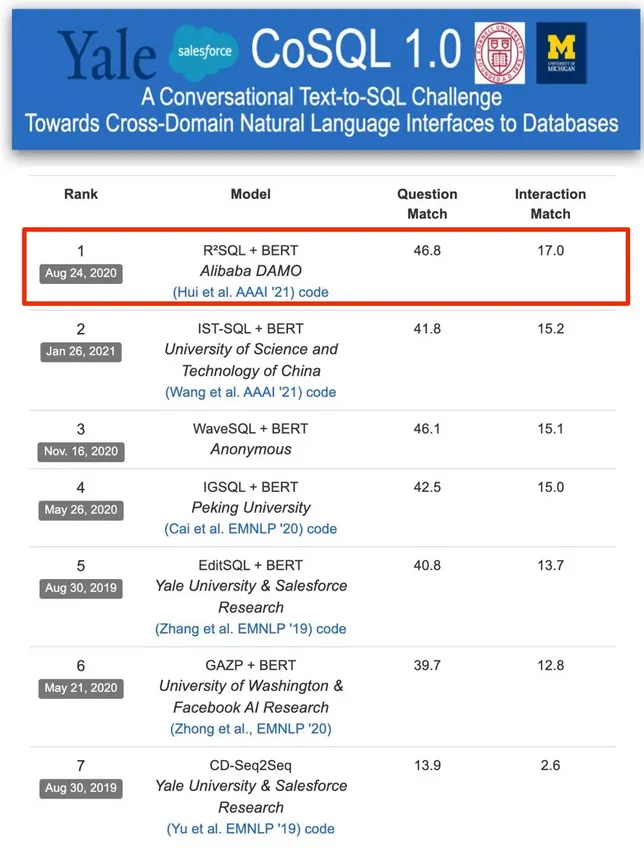Click the University of Michigan logo

(x=561, y=52)
